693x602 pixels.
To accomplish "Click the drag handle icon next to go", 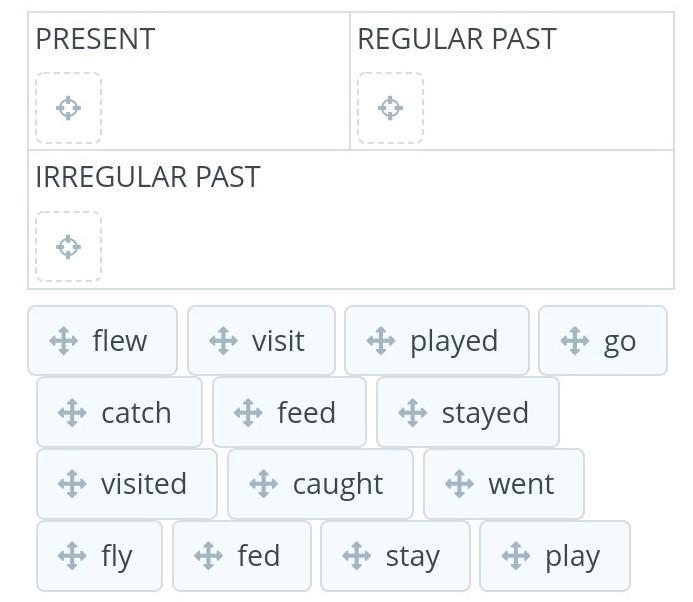I will pos(575,341).
